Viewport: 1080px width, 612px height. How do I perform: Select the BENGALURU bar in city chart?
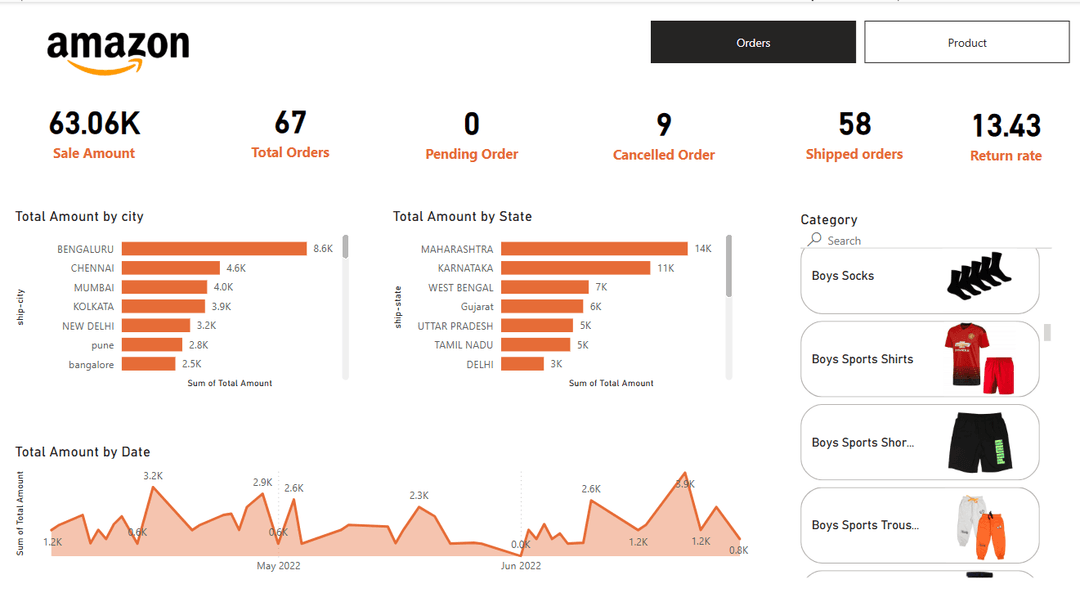pos(240,248)
